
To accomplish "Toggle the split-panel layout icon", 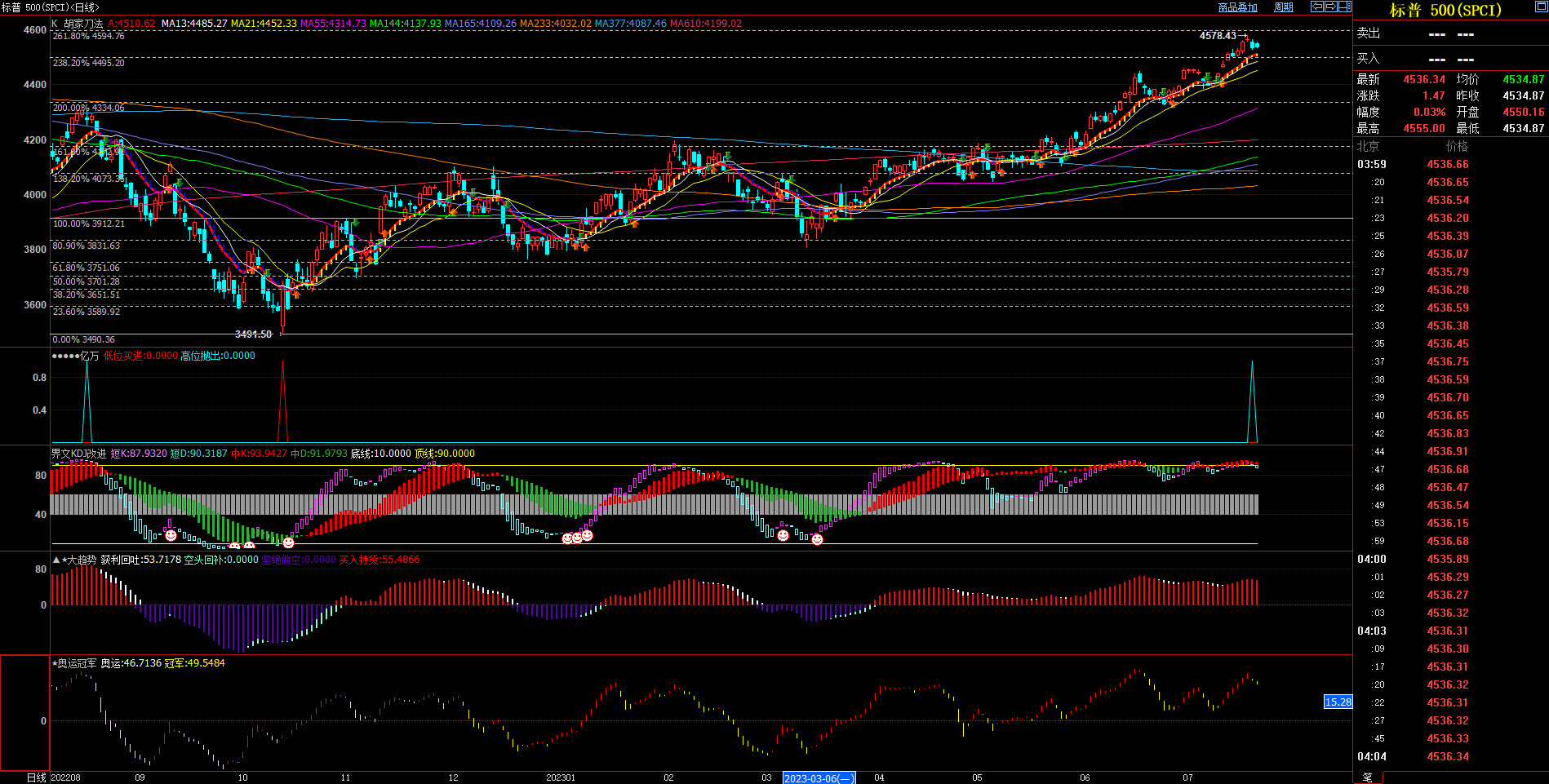I will (1344, 7).
